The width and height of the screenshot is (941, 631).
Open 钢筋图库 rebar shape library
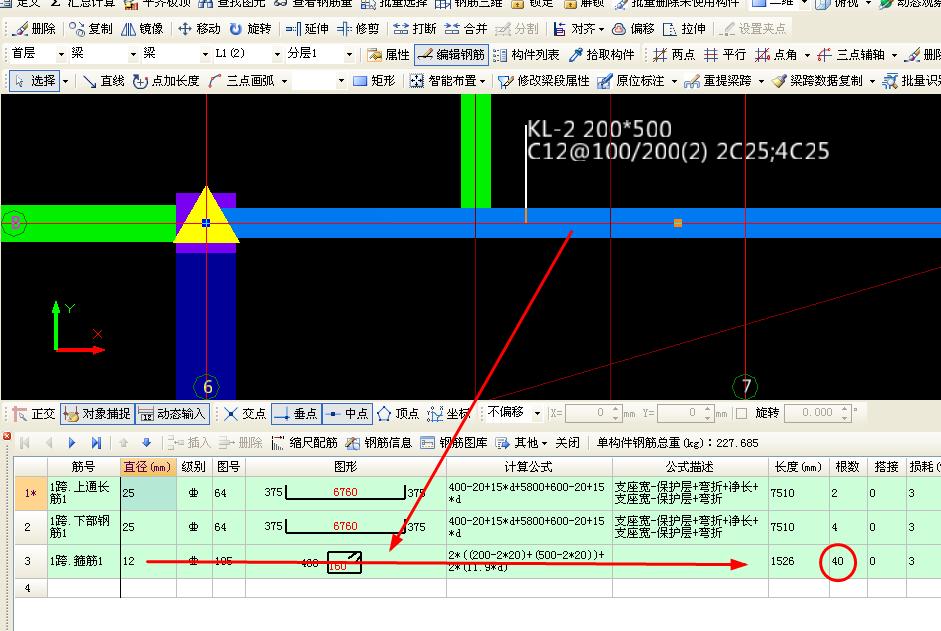pos(454,443)
